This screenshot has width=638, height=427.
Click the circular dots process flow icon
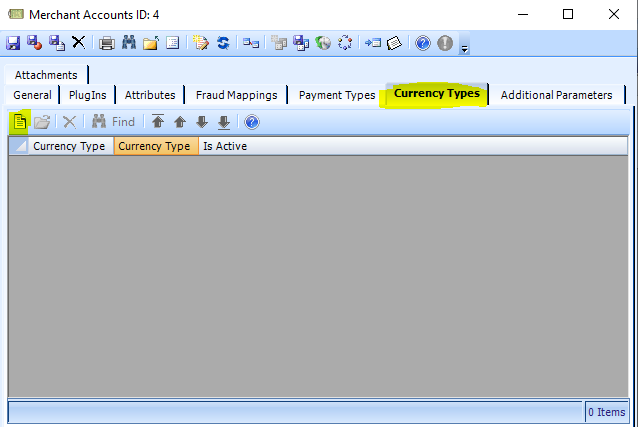[x=345, y=43]
